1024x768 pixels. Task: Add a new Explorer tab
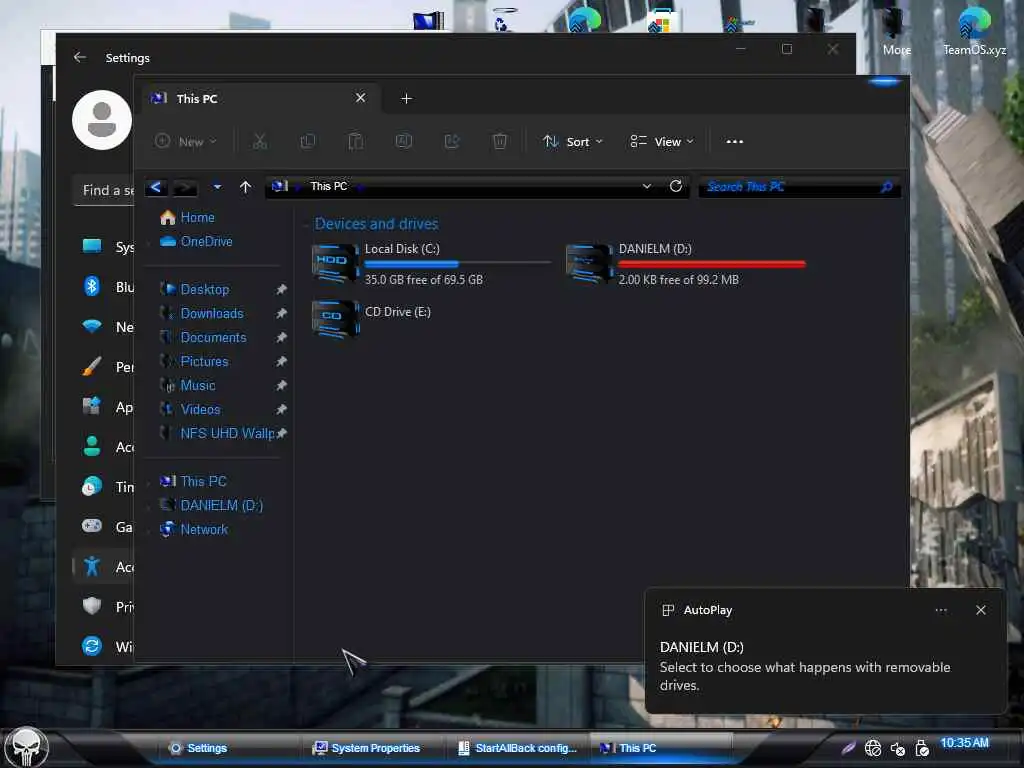pyautogui.click(x=406, y=99)
